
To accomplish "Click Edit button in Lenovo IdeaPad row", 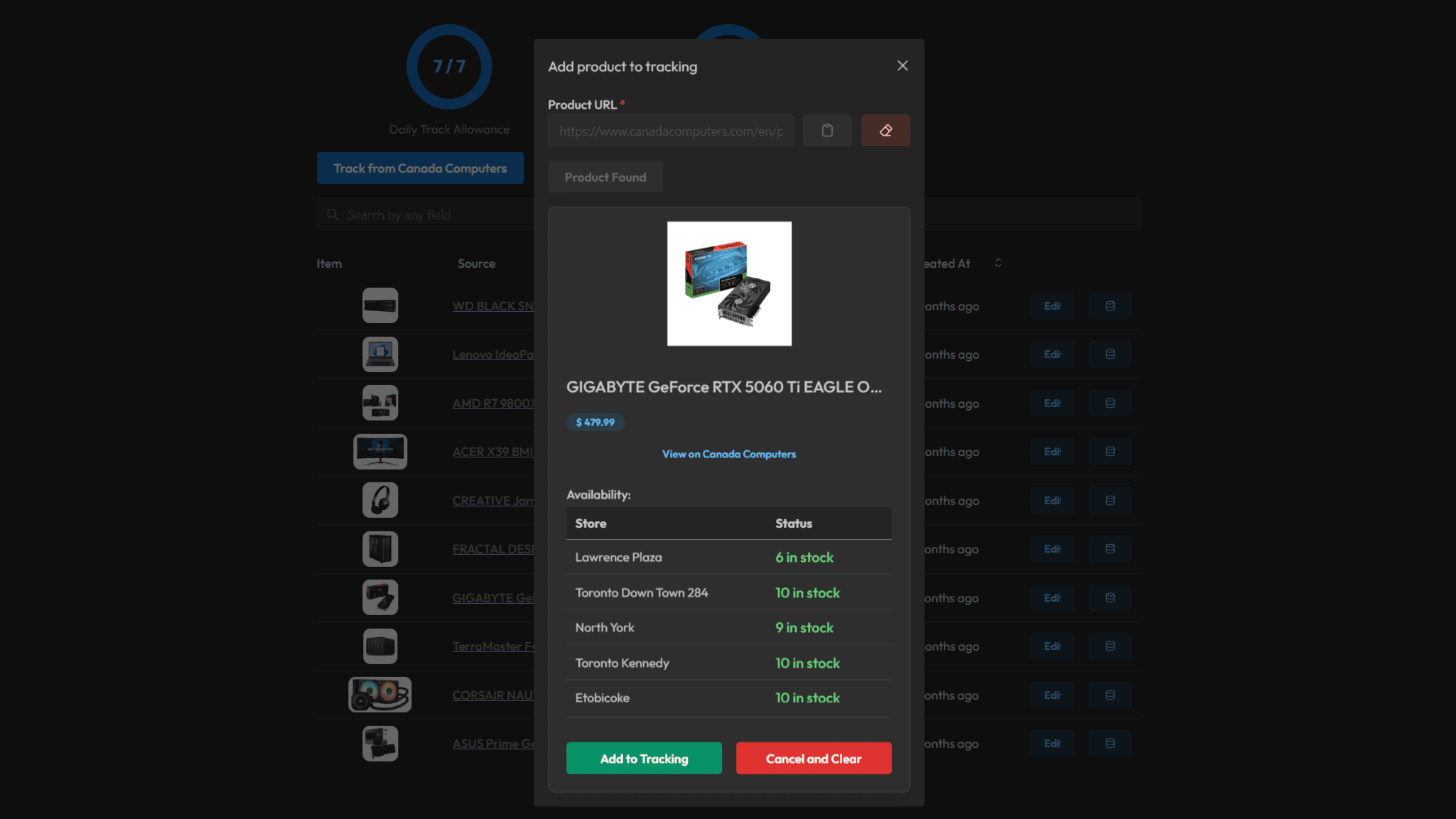I will tap(1052, 354).
